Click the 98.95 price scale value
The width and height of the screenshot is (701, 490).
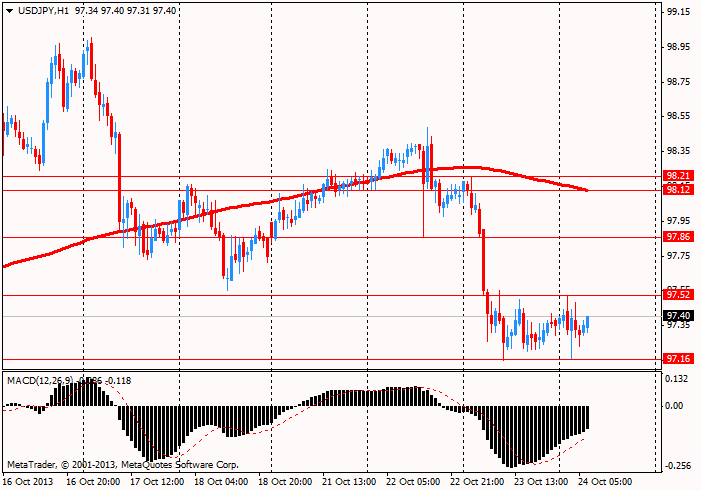[678, 47]
